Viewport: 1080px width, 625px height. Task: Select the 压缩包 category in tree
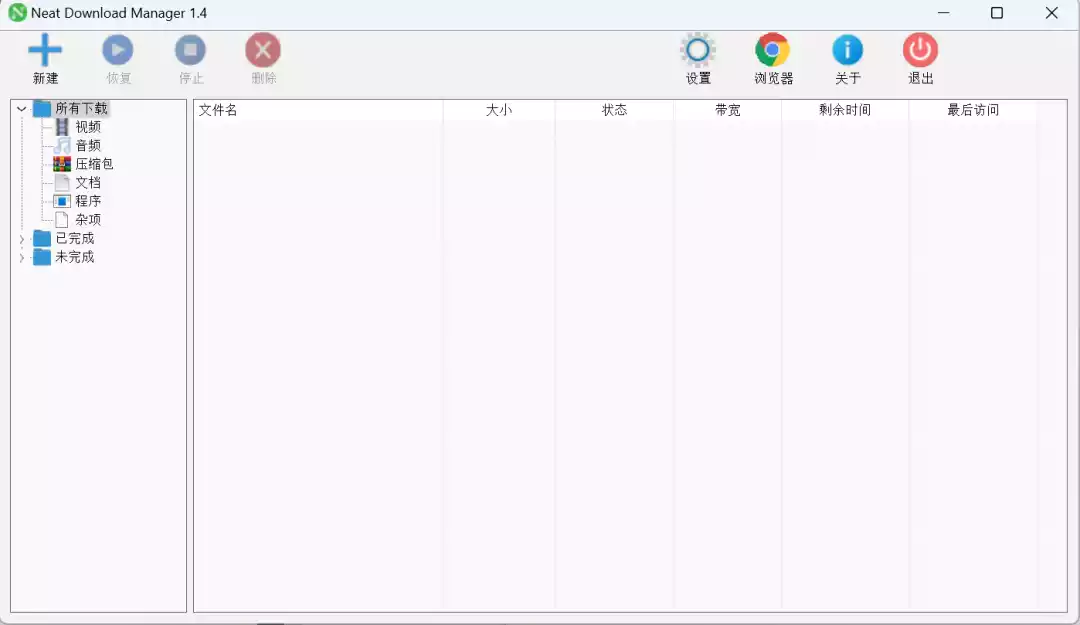click(x=94, y=164)
